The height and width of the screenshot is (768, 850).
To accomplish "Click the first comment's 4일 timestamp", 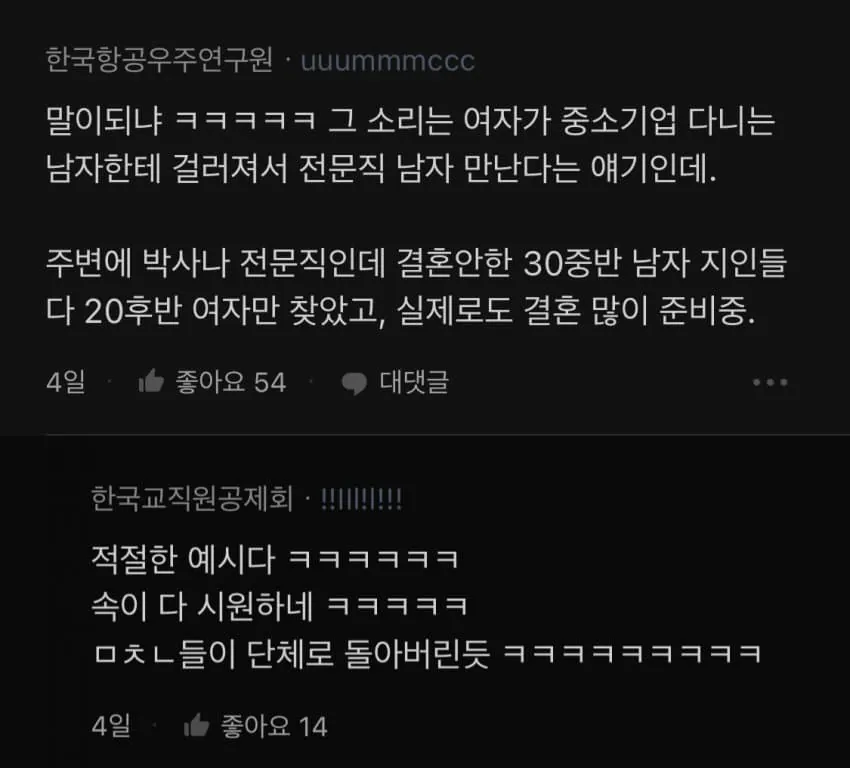I will coord(66,382).
